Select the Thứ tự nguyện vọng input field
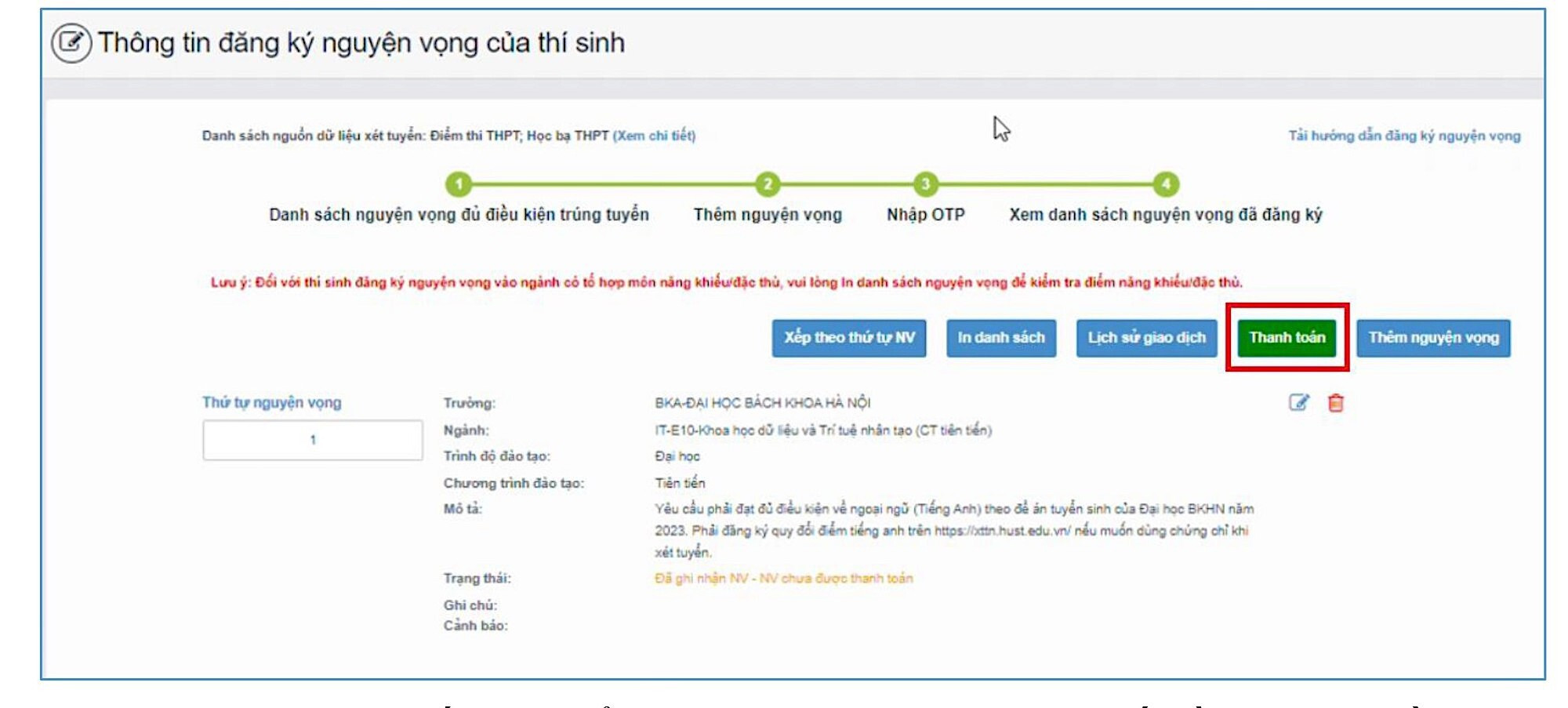 pos(312,441)
